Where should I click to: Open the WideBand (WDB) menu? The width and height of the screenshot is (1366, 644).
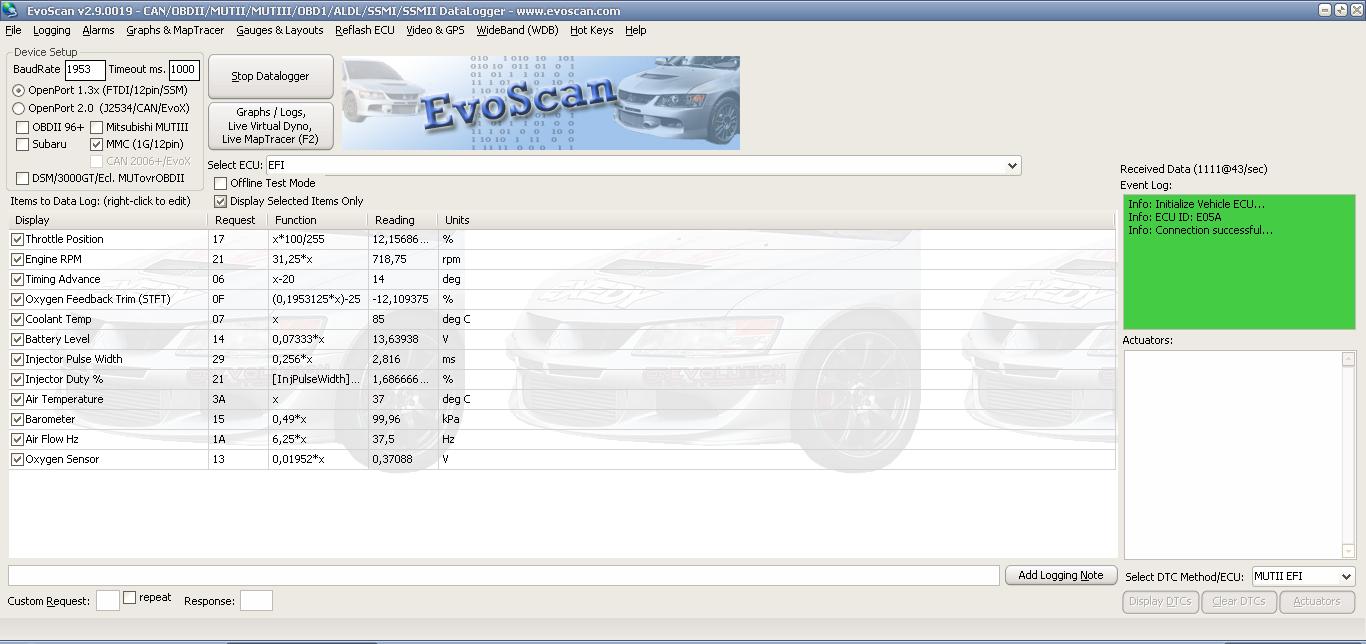point(517,31)
